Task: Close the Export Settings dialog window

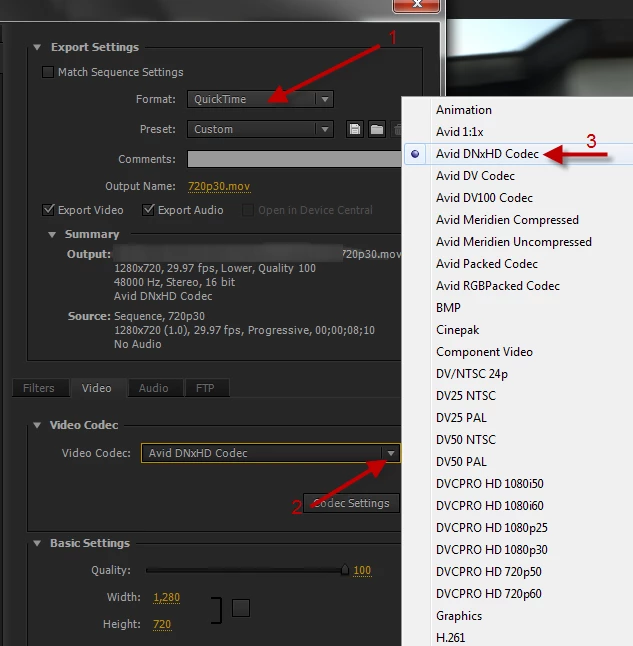Action: (416, 5)
